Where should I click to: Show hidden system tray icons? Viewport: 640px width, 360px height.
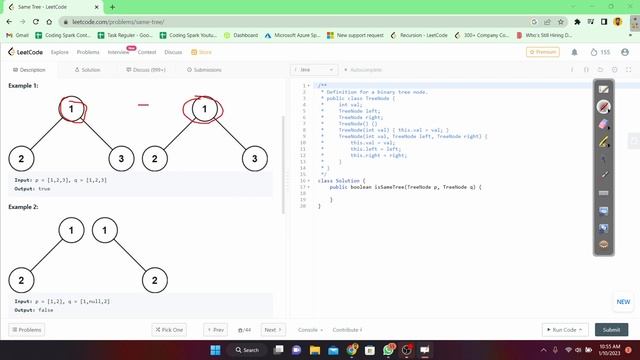coord(543,350)
